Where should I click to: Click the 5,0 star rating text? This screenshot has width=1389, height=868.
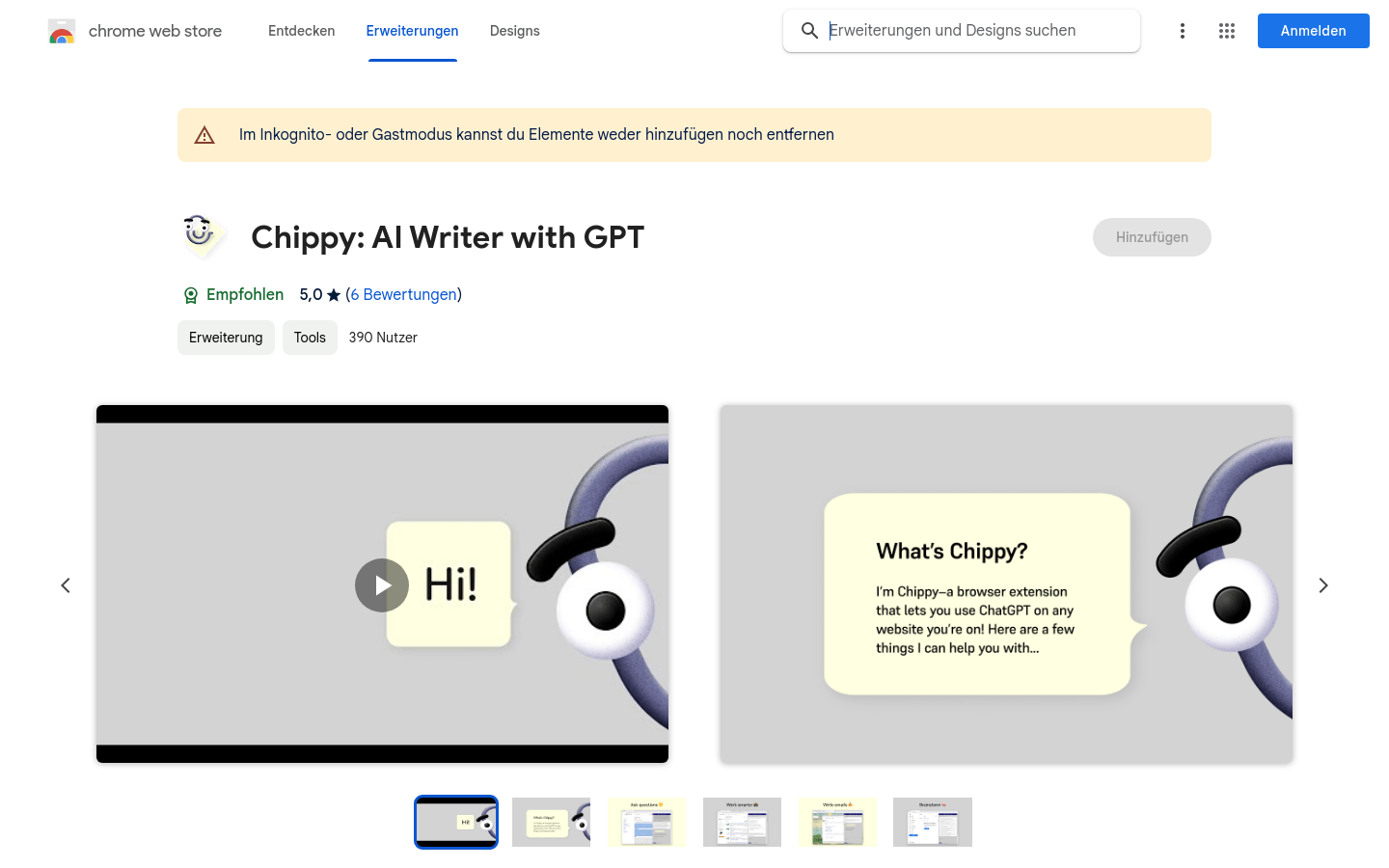click(x=319, y=295)
